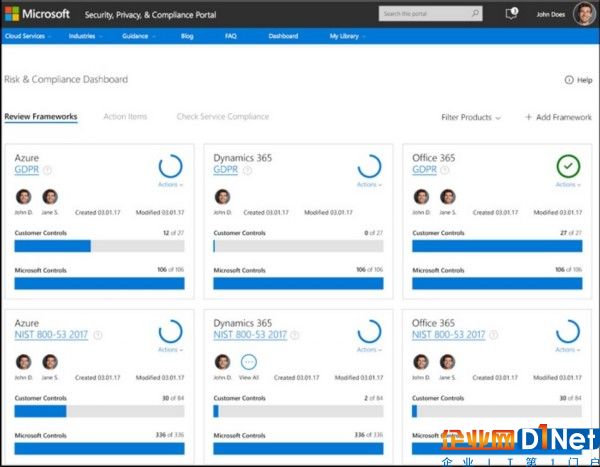Viewport: 600px width, 467px height.
Task: Open John Does profile avatar
Action: [584, 14]
